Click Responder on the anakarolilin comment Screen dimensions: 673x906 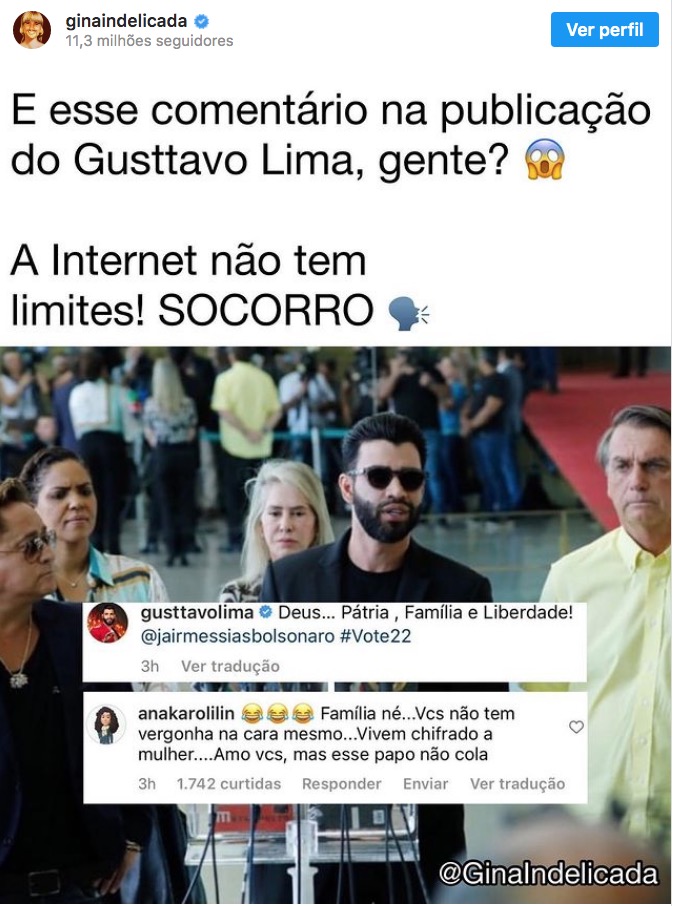(341, 784)
